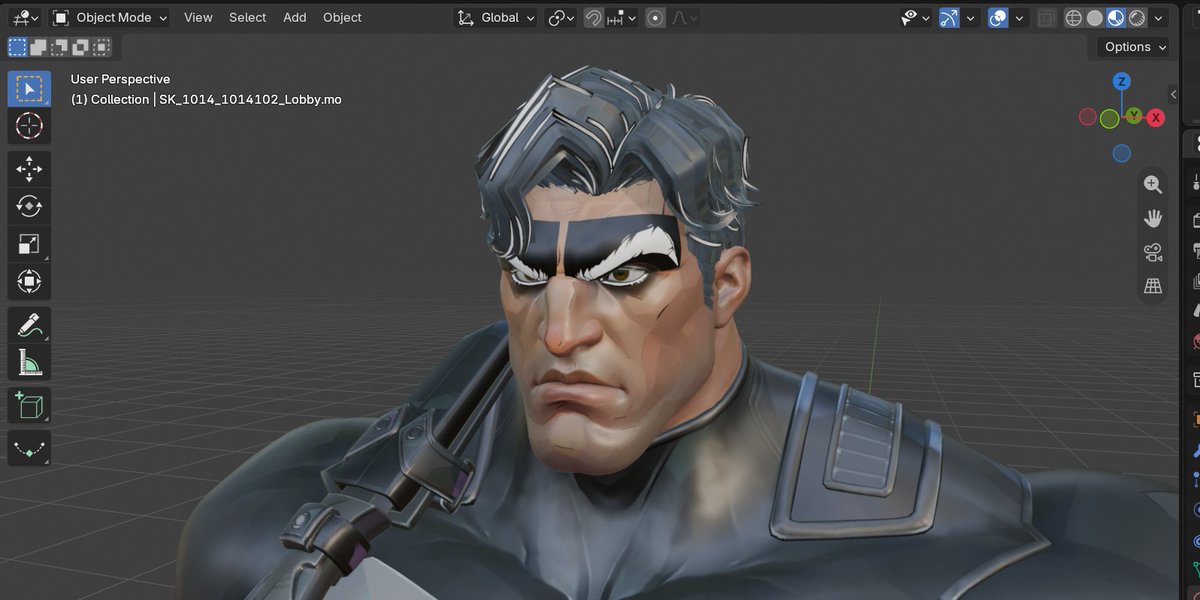1200x600 pixels.
Task: Toggle the camera view
Action: point(1153,252)
